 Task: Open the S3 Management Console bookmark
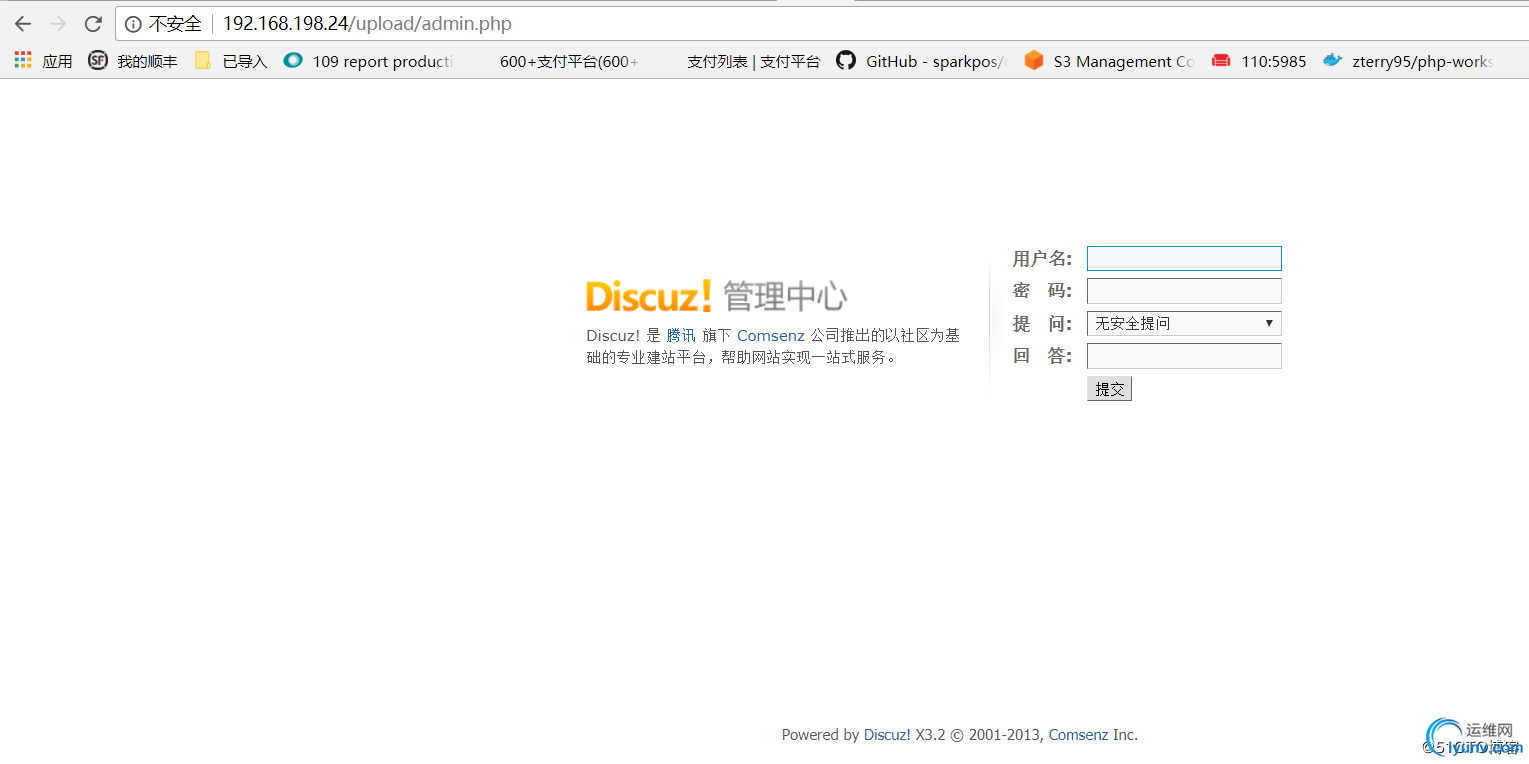[x=1109, y=61]
